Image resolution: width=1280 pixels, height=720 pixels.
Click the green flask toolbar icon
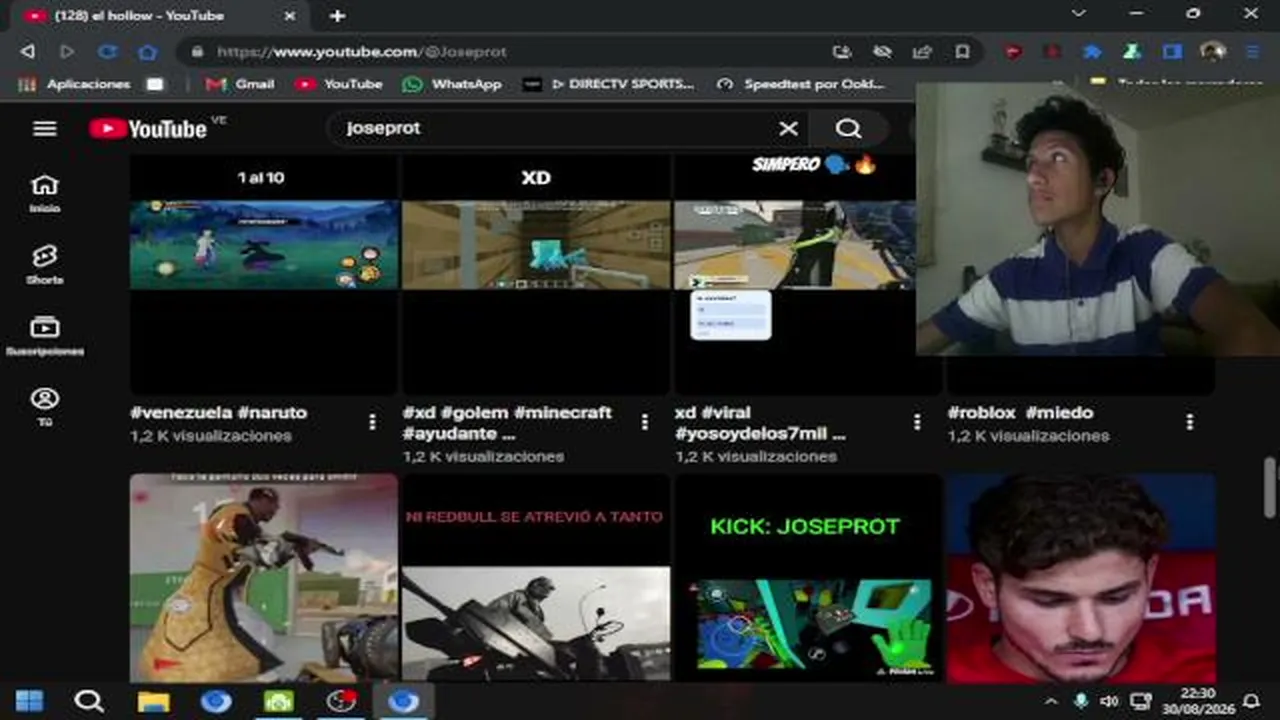tap(1132, 51)
